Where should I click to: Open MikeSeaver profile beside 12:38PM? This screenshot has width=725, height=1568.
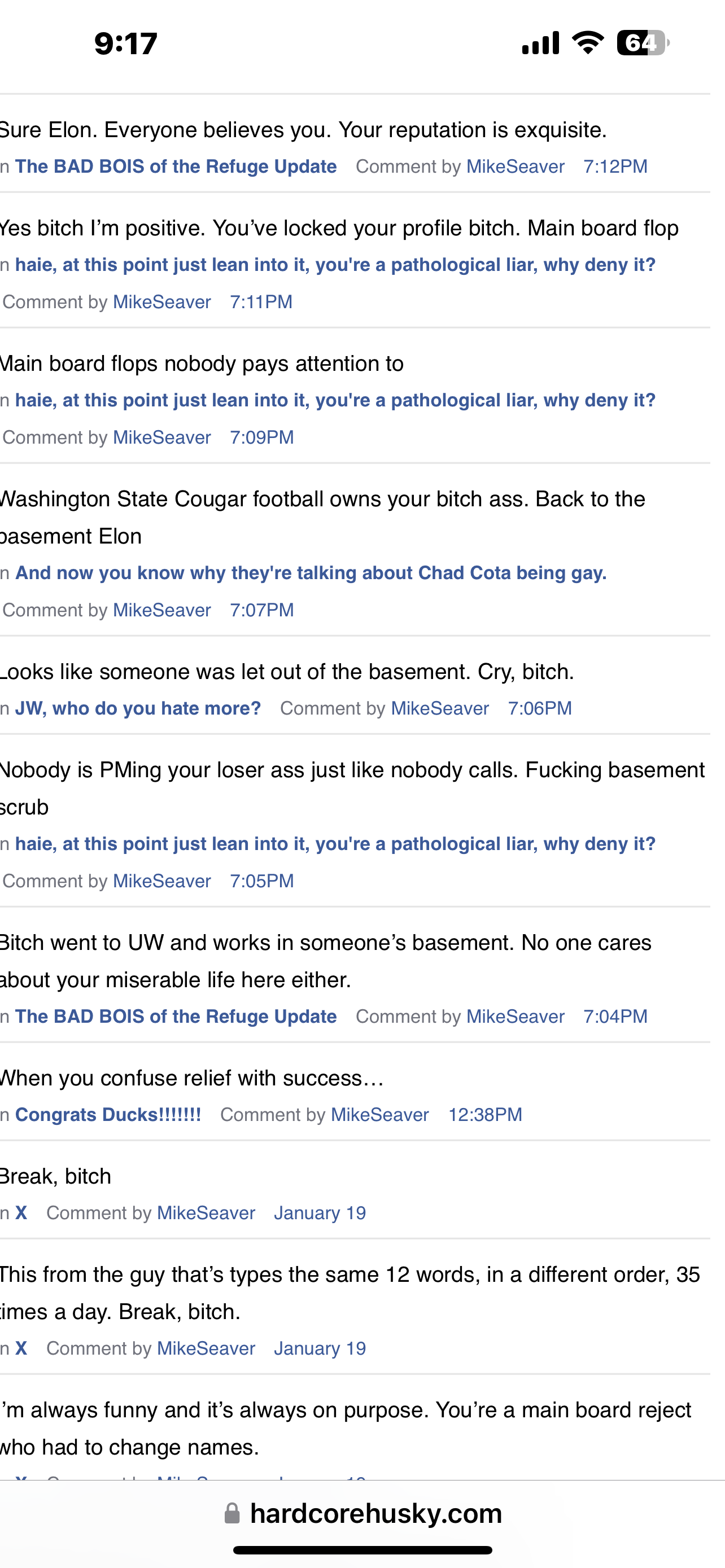pos(379,1115)
